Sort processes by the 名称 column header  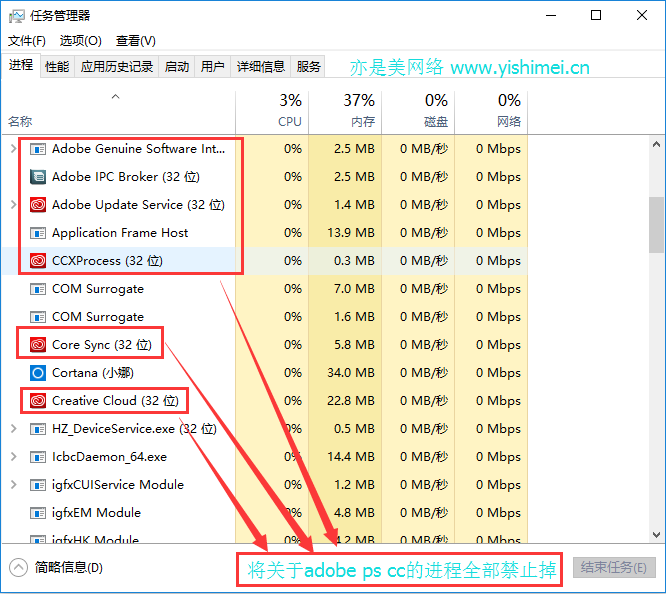click(x=118, y=112)
